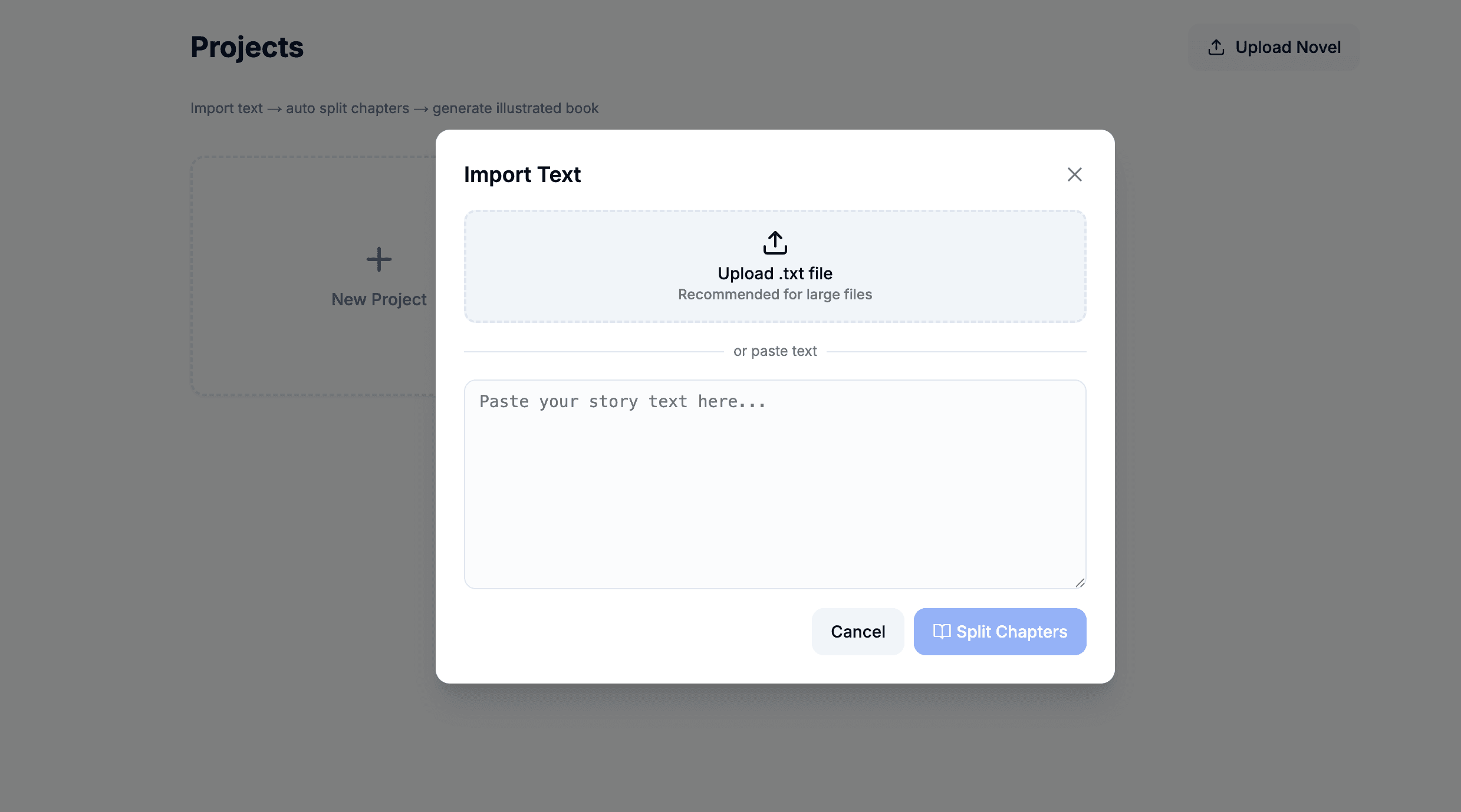Click the 'or paste text' divider label
Viewport: 1461px width, 812px height.
[x=774, y=351]
